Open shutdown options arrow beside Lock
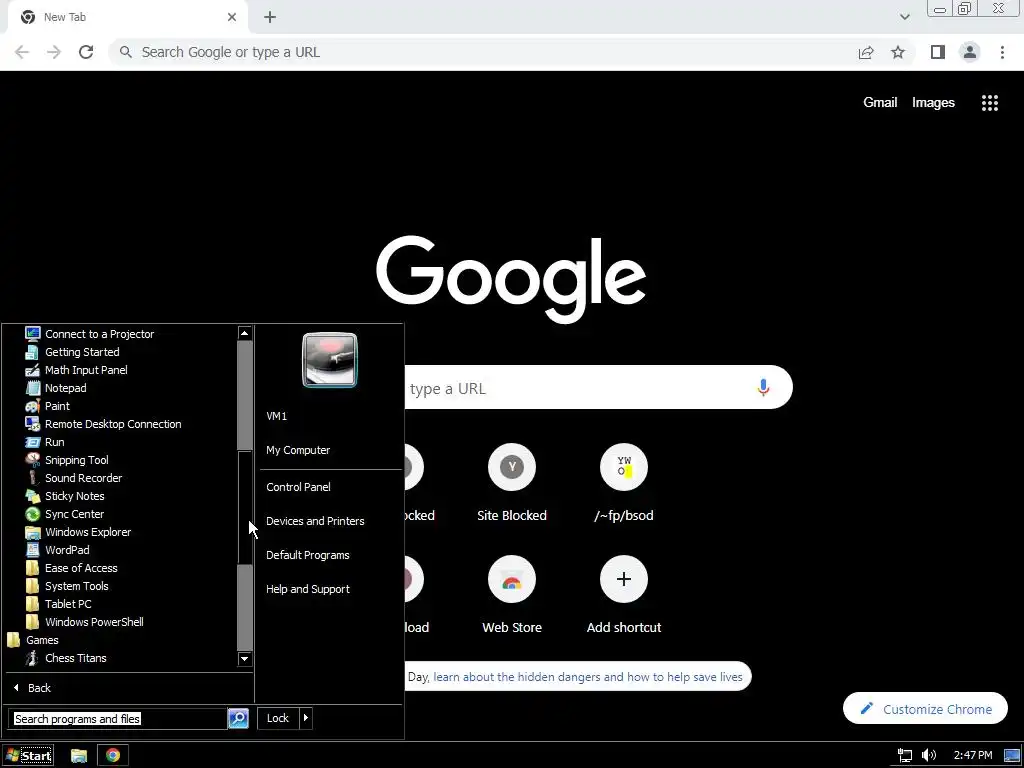The image size is (1024, 768). 306,718
